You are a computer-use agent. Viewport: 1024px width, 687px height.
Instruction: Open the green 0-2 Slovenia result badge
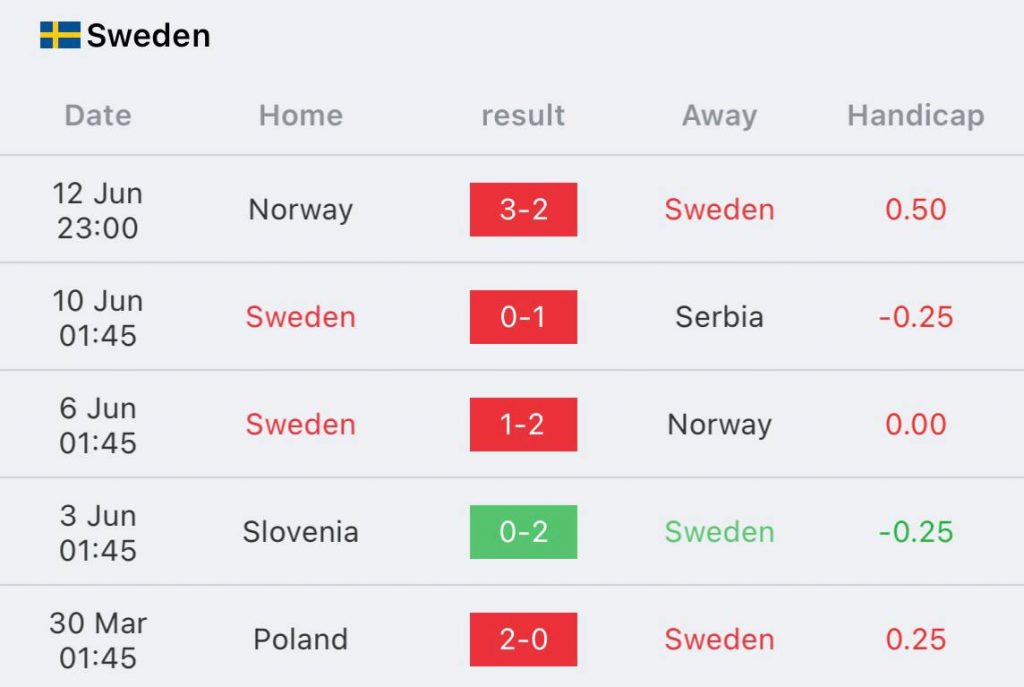pos(524,532)
